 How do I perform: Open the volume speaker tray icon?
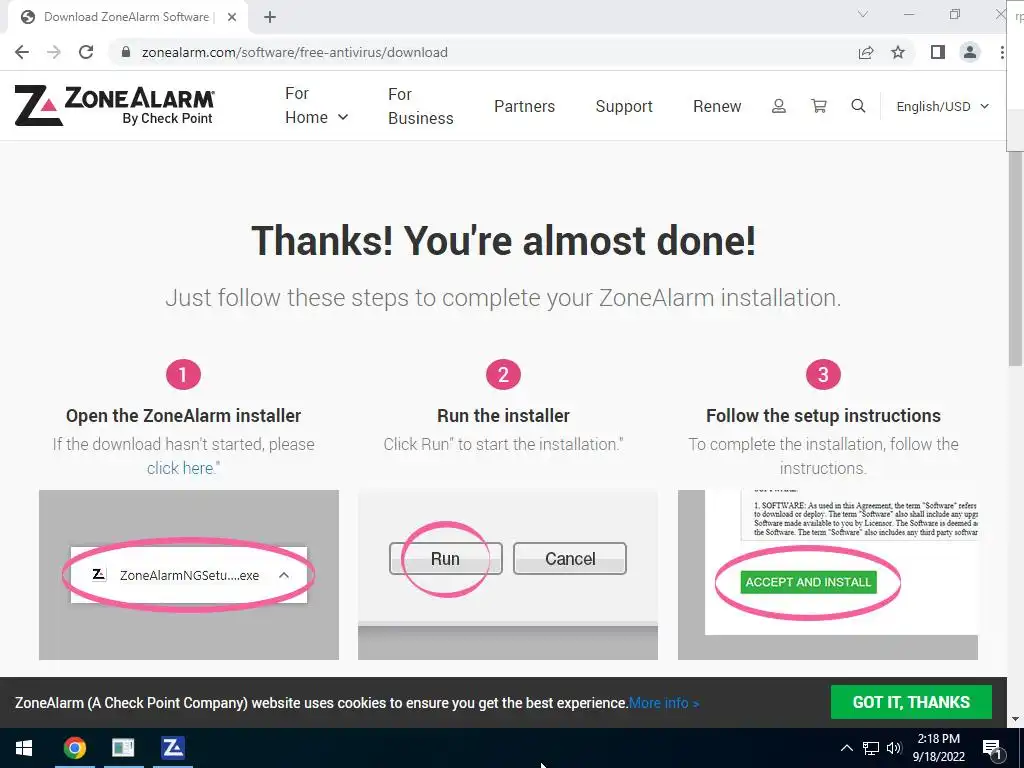point(894,748)
